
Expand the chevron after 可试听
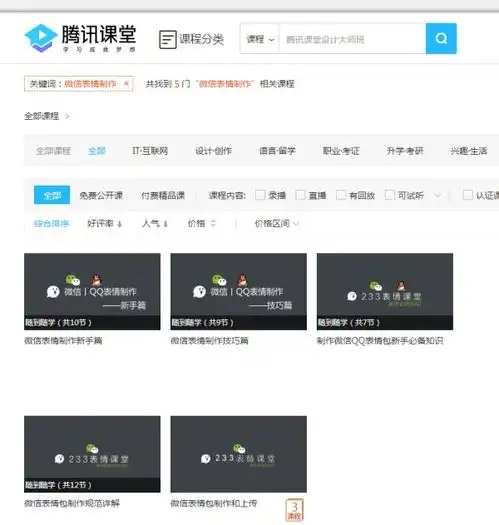[437, 195]
